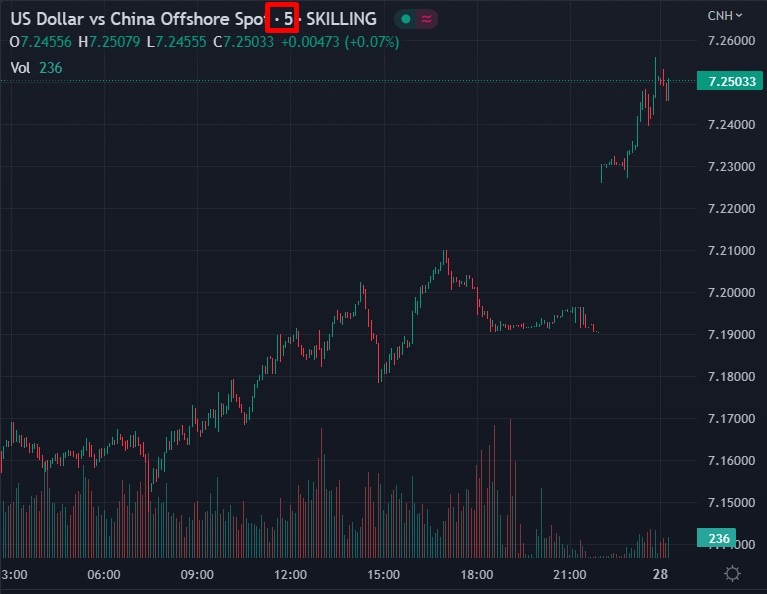
Task: Click the 7.24000 price axis label
Action: (x=731, y=125)
